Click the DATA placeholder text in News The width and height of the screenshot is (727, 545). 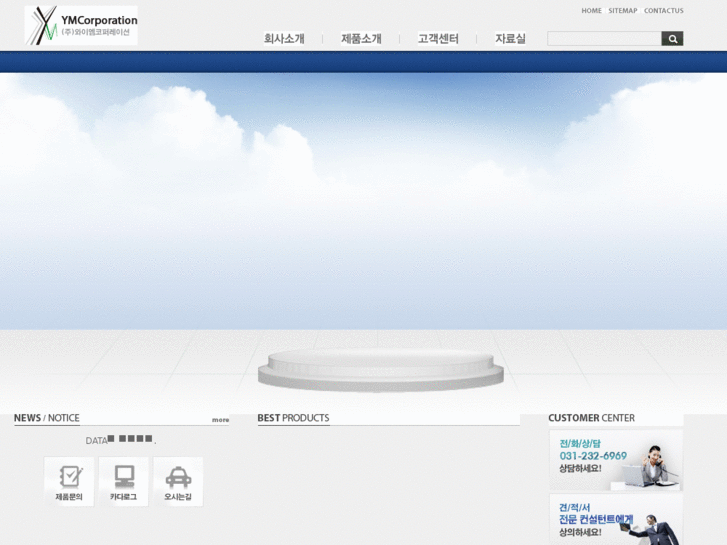[121, 440]
